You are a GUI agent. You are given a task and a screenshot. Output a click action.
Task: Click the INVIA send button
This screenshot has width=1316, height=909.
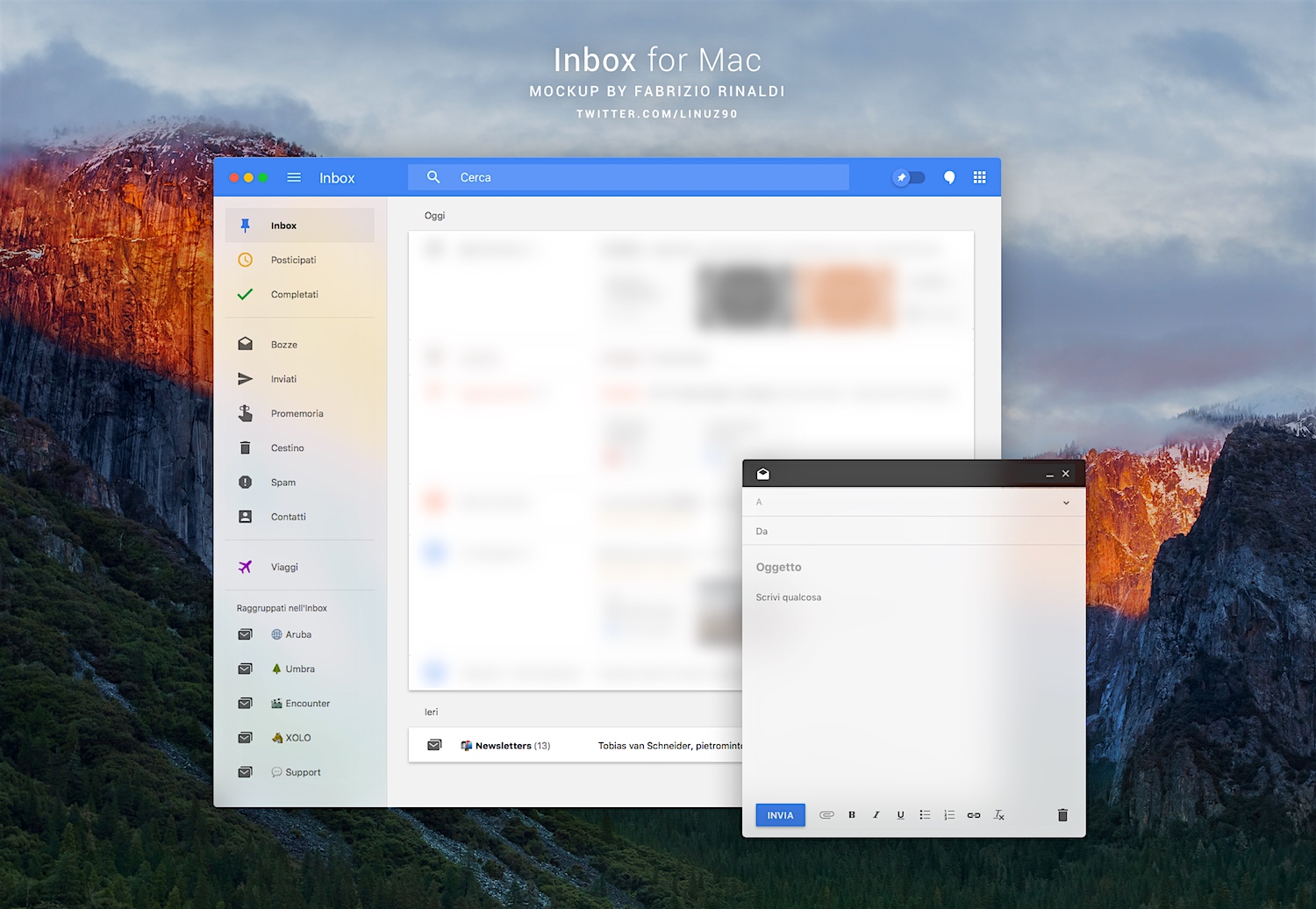[x=780, y=815]
